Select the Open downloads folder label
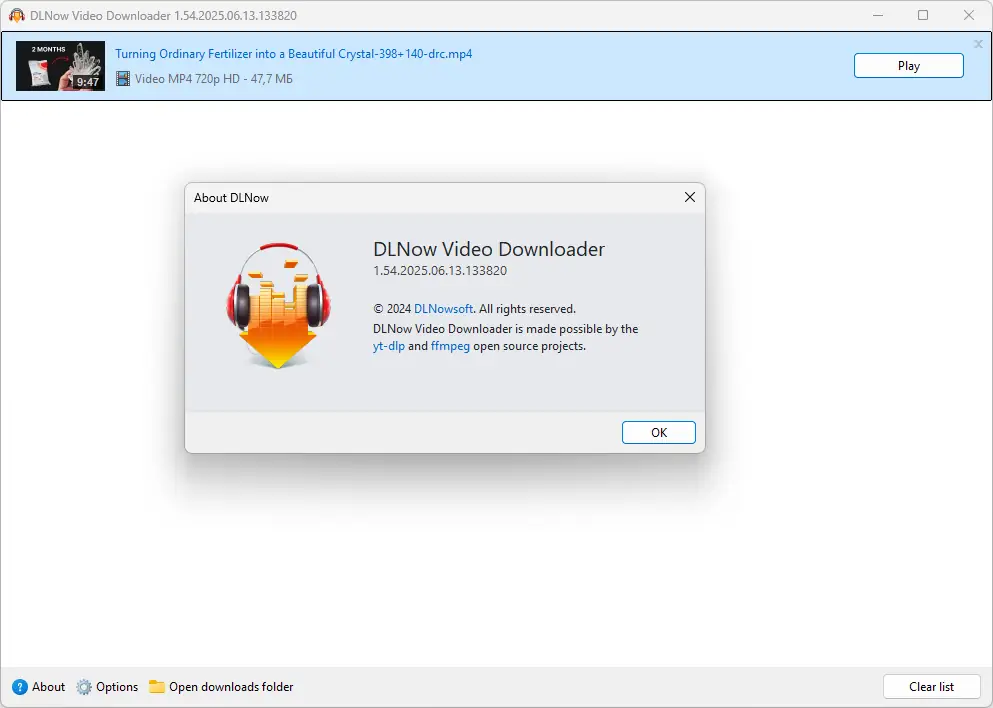This screenshot has width=993, height=708. point(231,687)
